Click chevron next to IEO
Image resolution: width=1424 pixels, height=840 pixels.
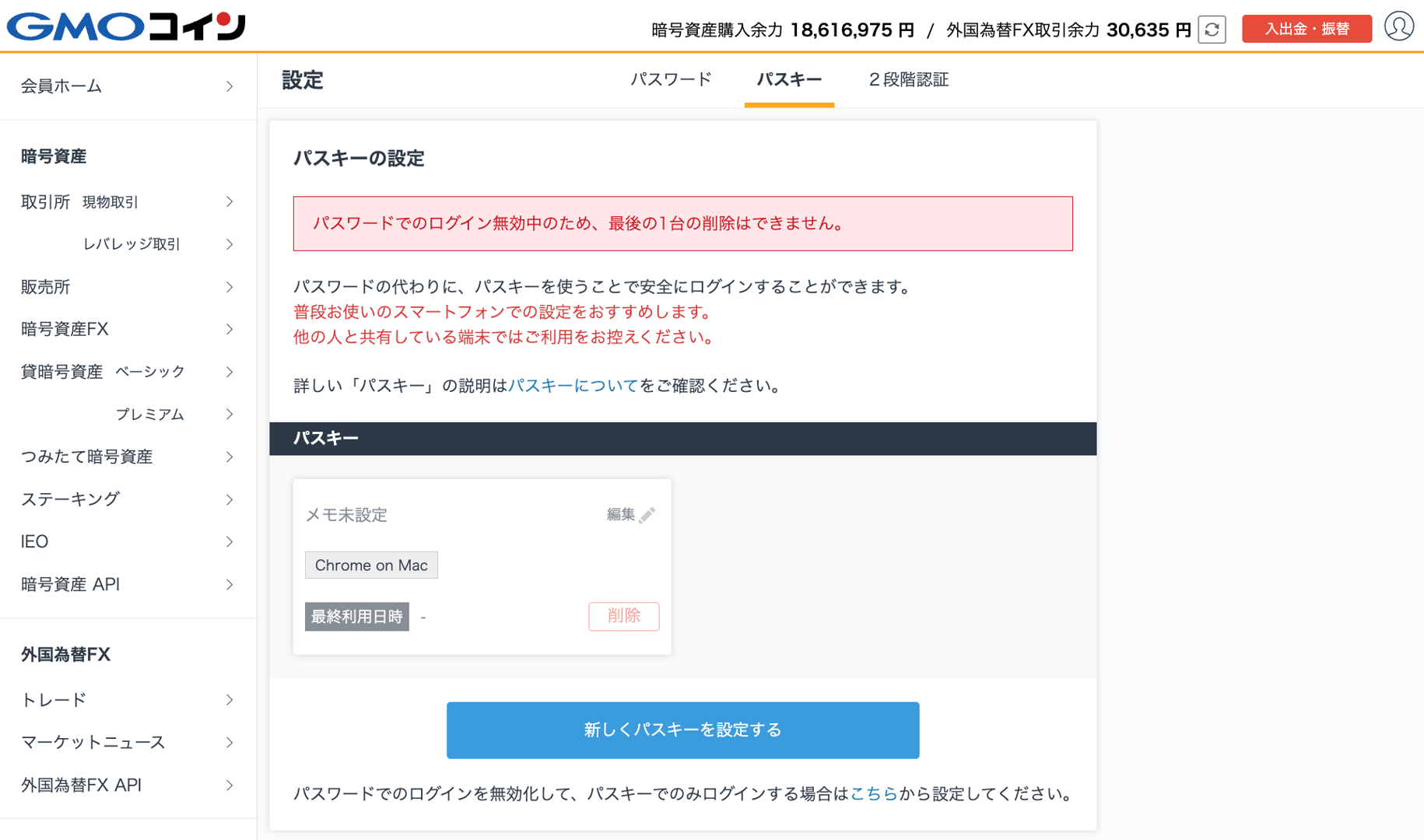click(230, 541)
